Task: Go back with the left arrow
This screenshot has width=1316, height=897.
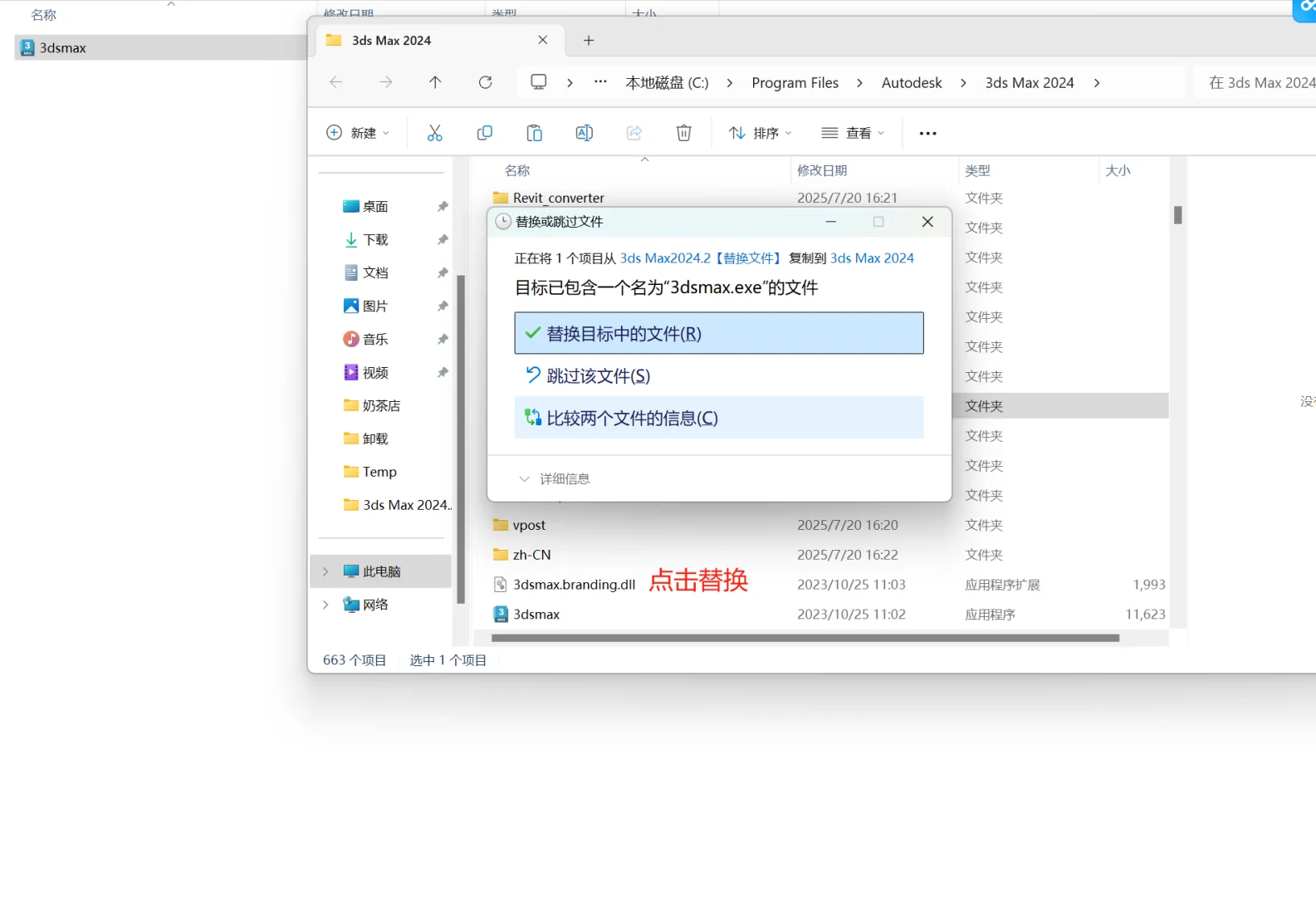Action: (x=335, y=81)
